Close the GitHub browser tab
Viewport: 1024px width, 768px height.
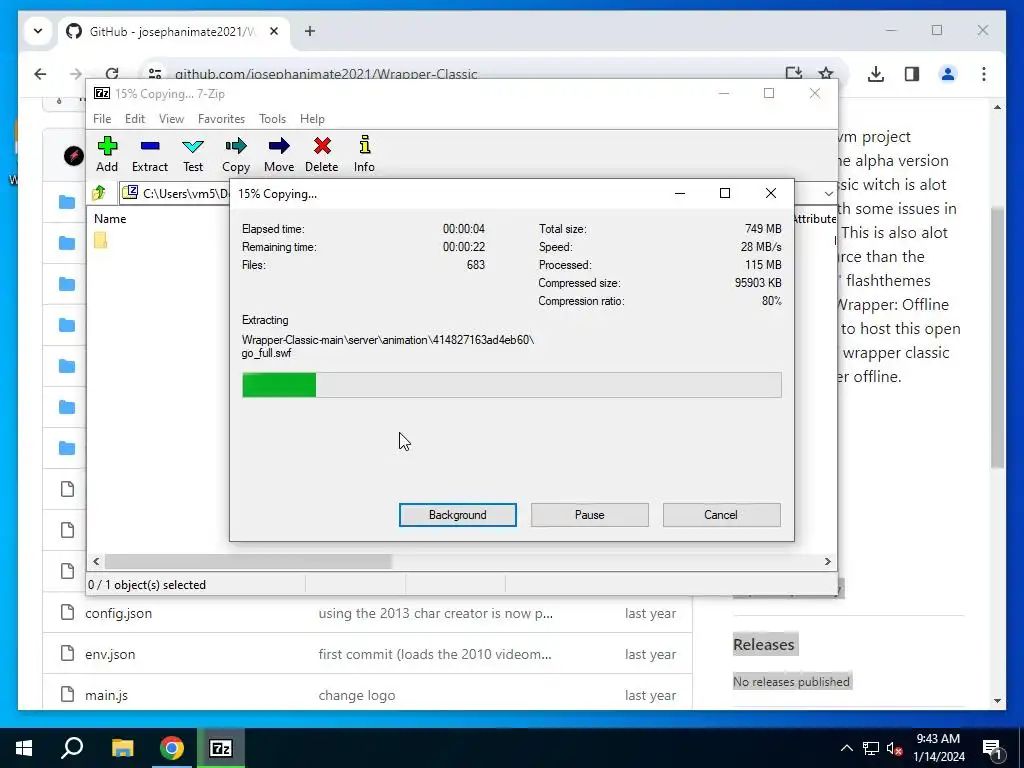click(x=274, y=31)
